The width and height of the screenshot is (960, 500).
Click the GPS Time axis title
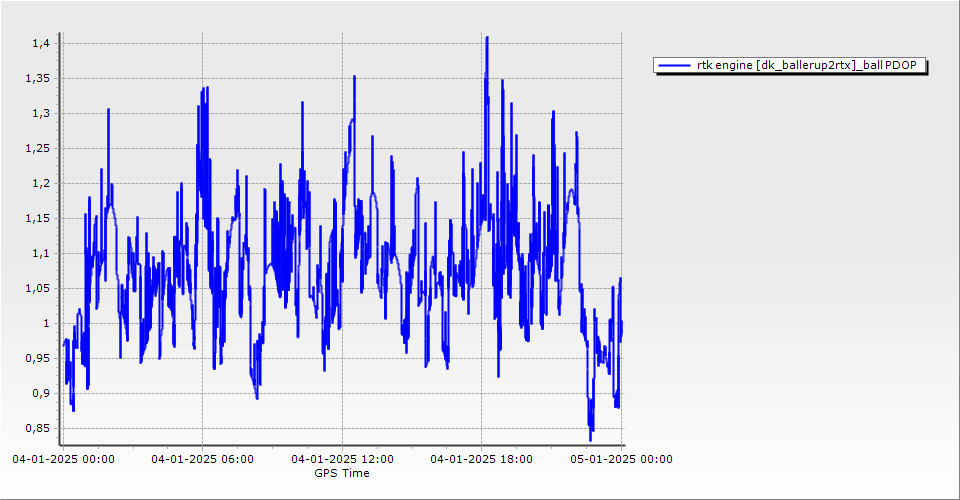pos(342,473)
